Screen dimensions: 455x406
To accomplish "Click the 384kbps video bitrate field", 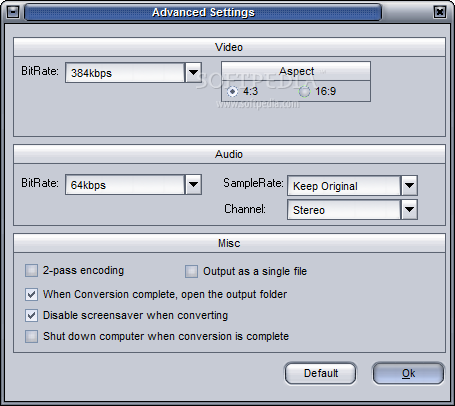I will (x=125, y=73).
